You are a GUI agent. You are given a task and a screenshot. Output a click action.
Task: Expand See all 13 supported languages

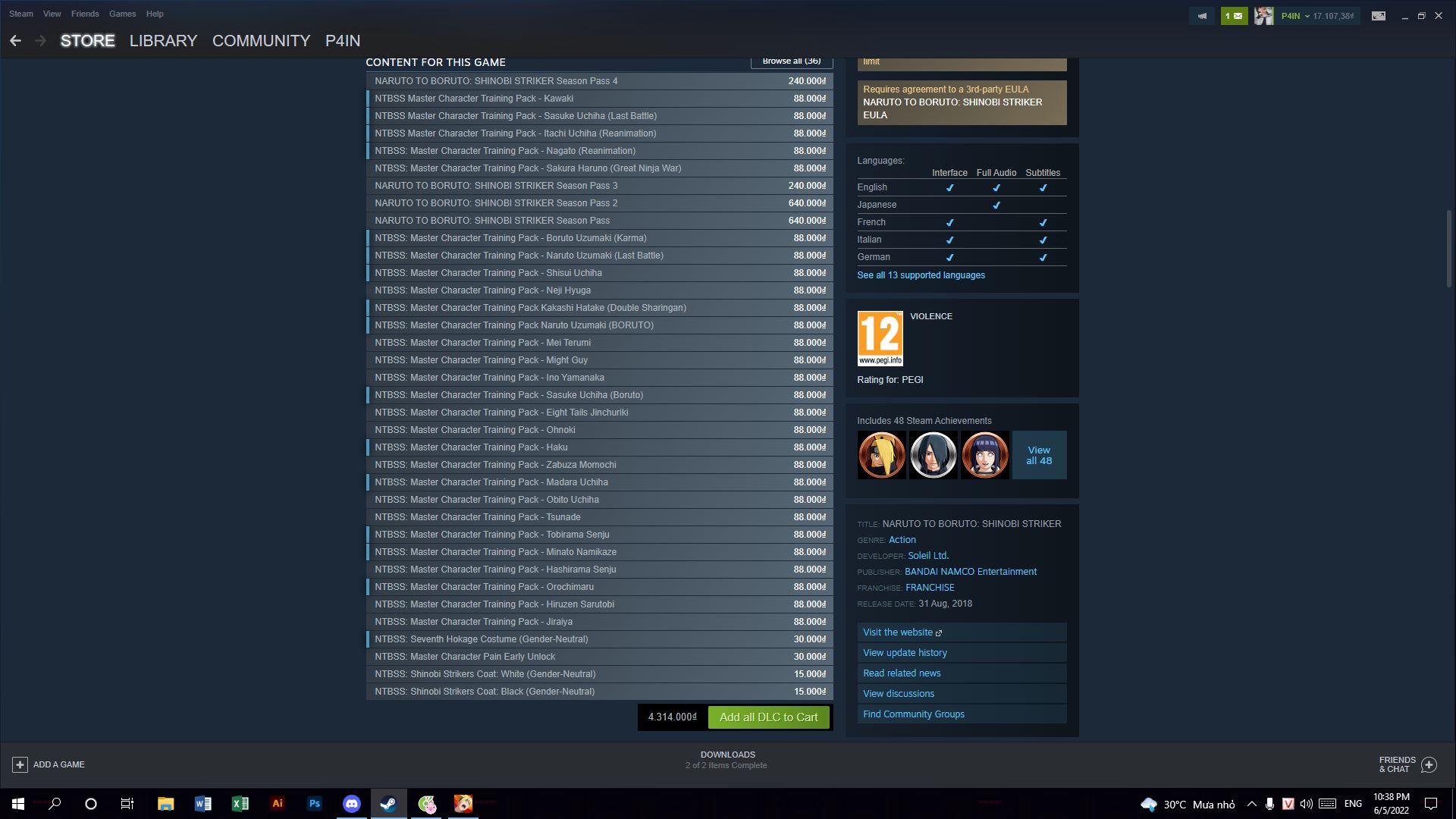click(x=921, y=275)
